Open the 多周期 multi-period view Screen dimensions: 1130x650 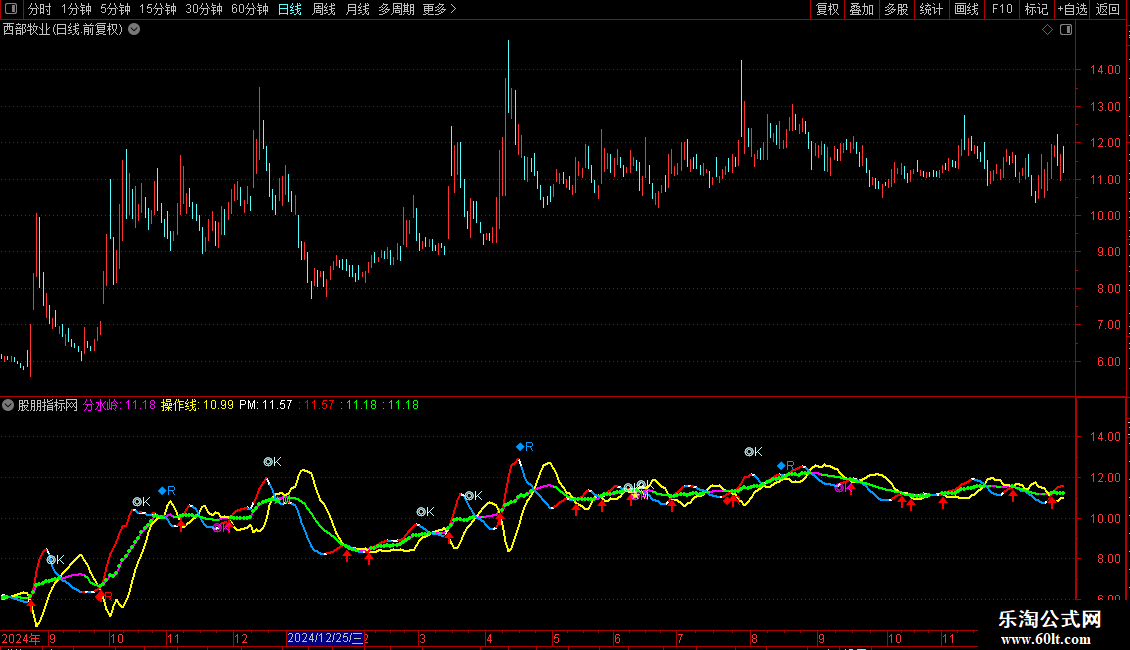396,9
